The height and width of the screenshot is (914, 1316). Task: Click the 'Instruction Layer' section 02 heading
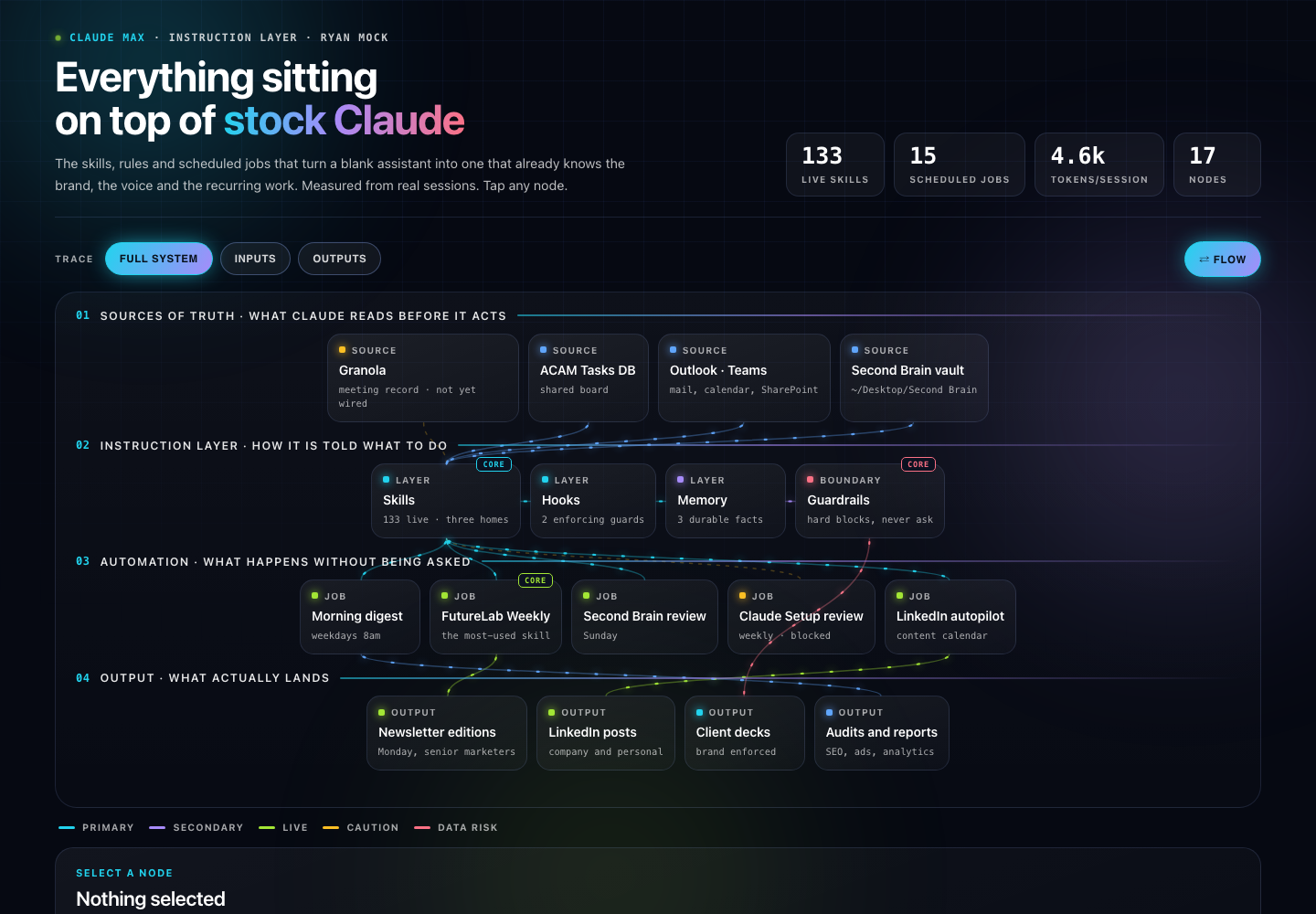(273, 446)
